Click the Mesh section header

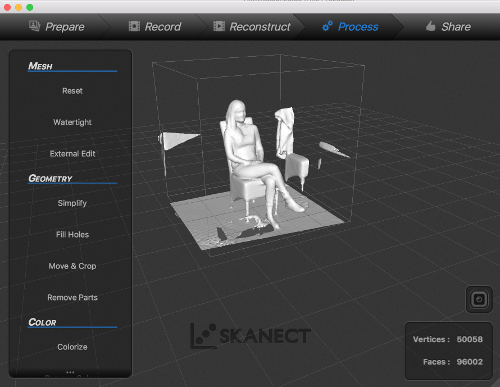tap(40, 66)
